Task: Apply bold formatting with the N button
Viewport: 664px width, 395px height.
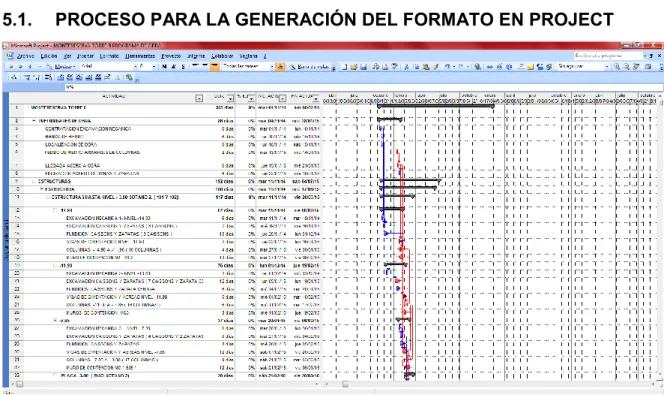Action: [x=164, y=66]
